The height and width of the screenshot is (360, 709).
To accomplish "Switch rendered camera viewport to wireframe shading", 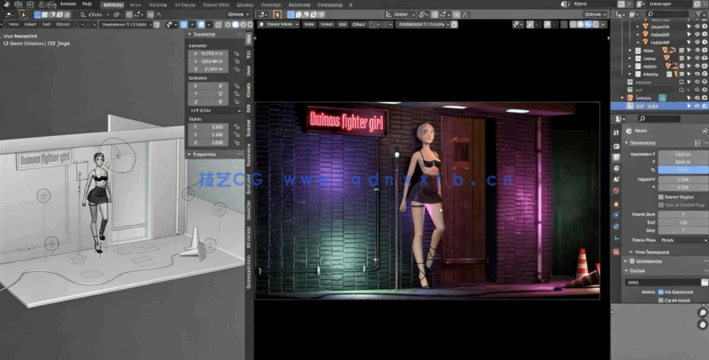I will click(x=573, y=24).
